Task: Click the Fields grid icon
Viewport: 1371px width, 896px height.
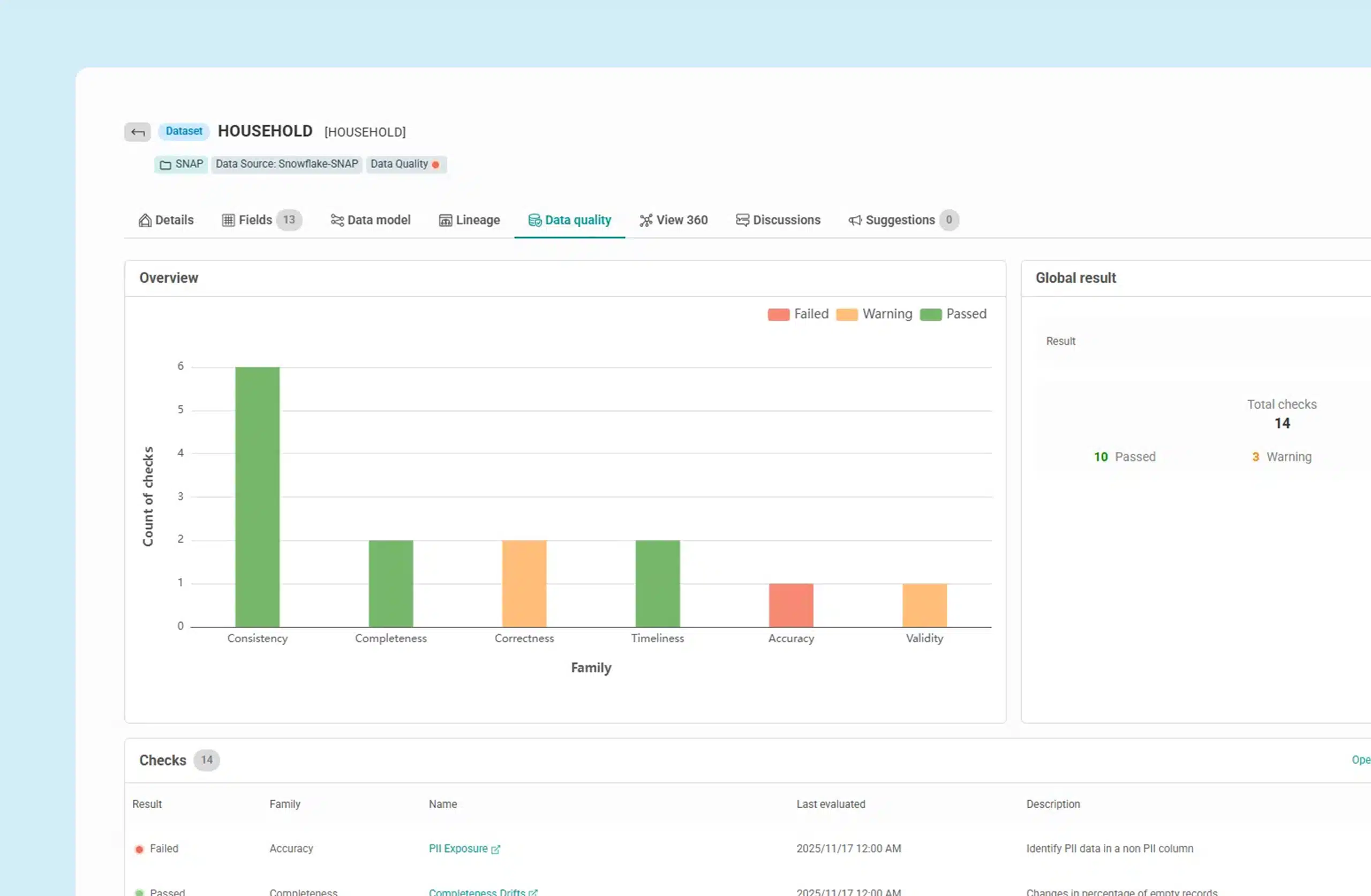Action: (x=228, y=220)
